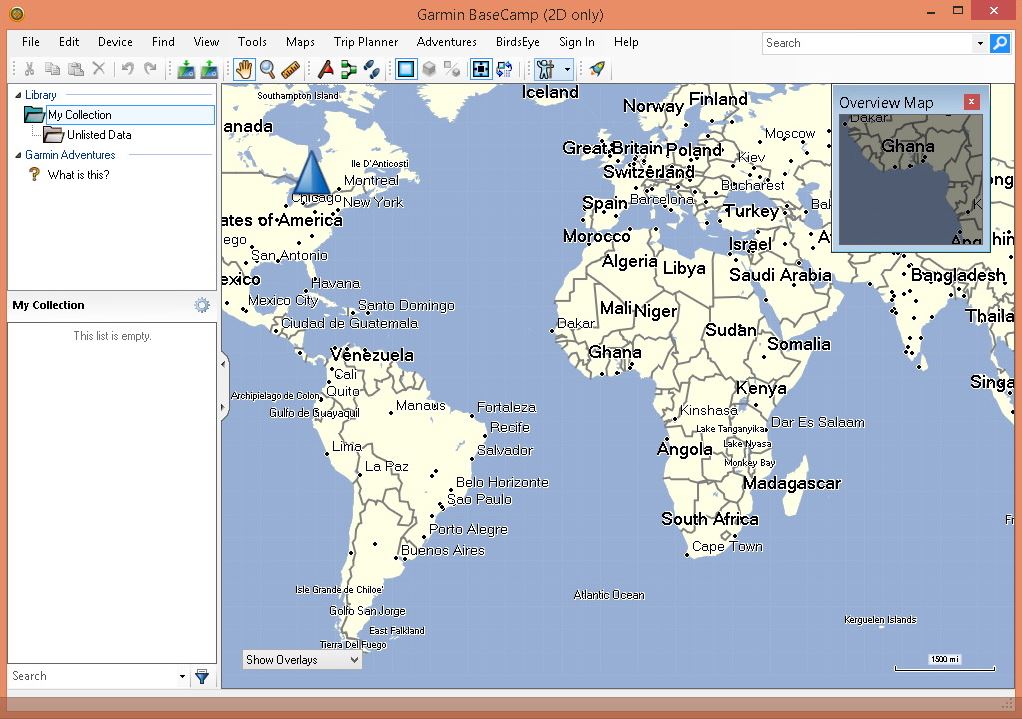Screen dimensions: 1022x719
Task: Click the Iceland map label
Action: coord(550,92)
